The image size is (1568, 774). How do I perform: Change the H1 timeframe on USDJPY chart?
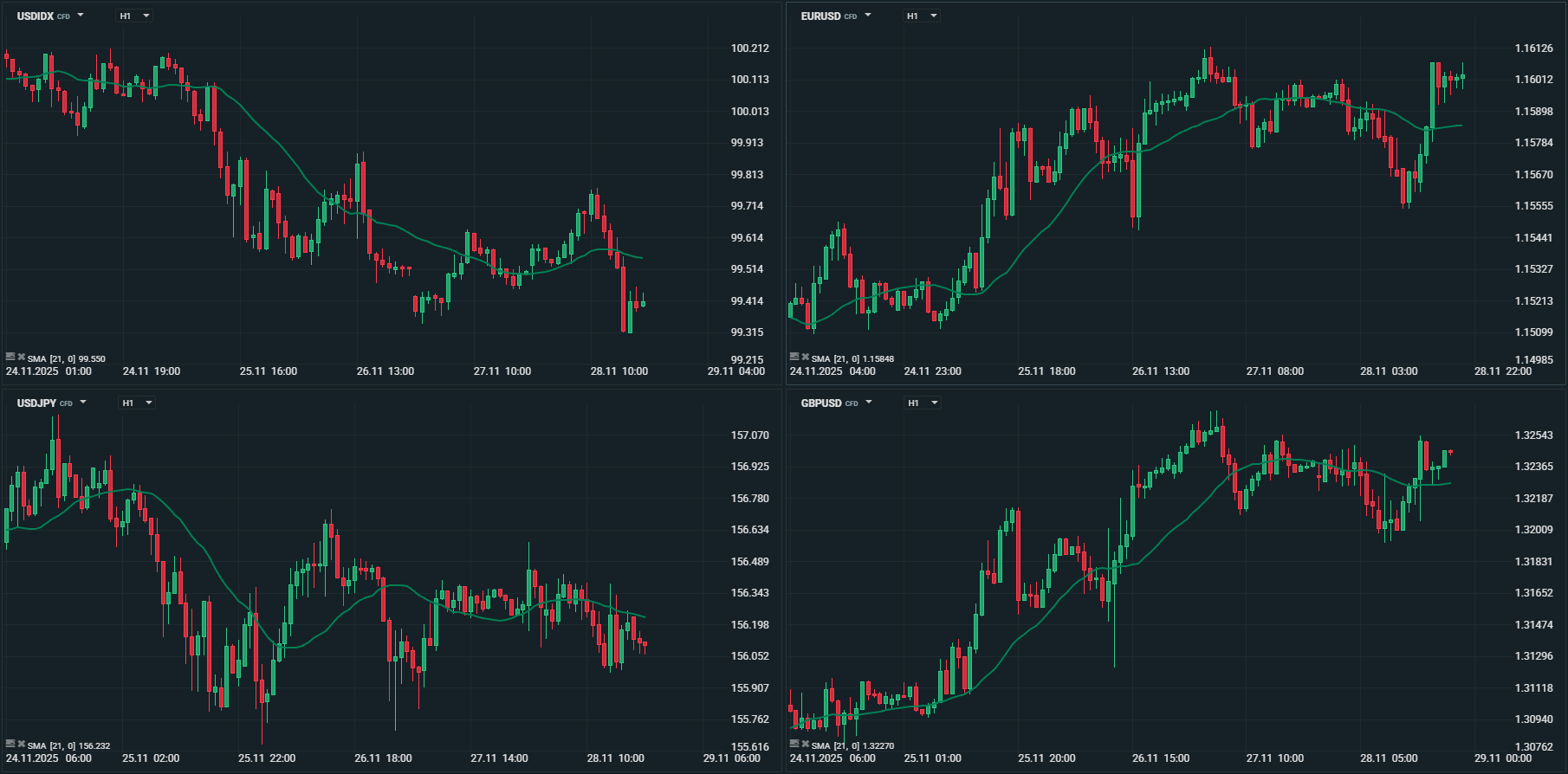pyautogui.click(x=137, y=403)
